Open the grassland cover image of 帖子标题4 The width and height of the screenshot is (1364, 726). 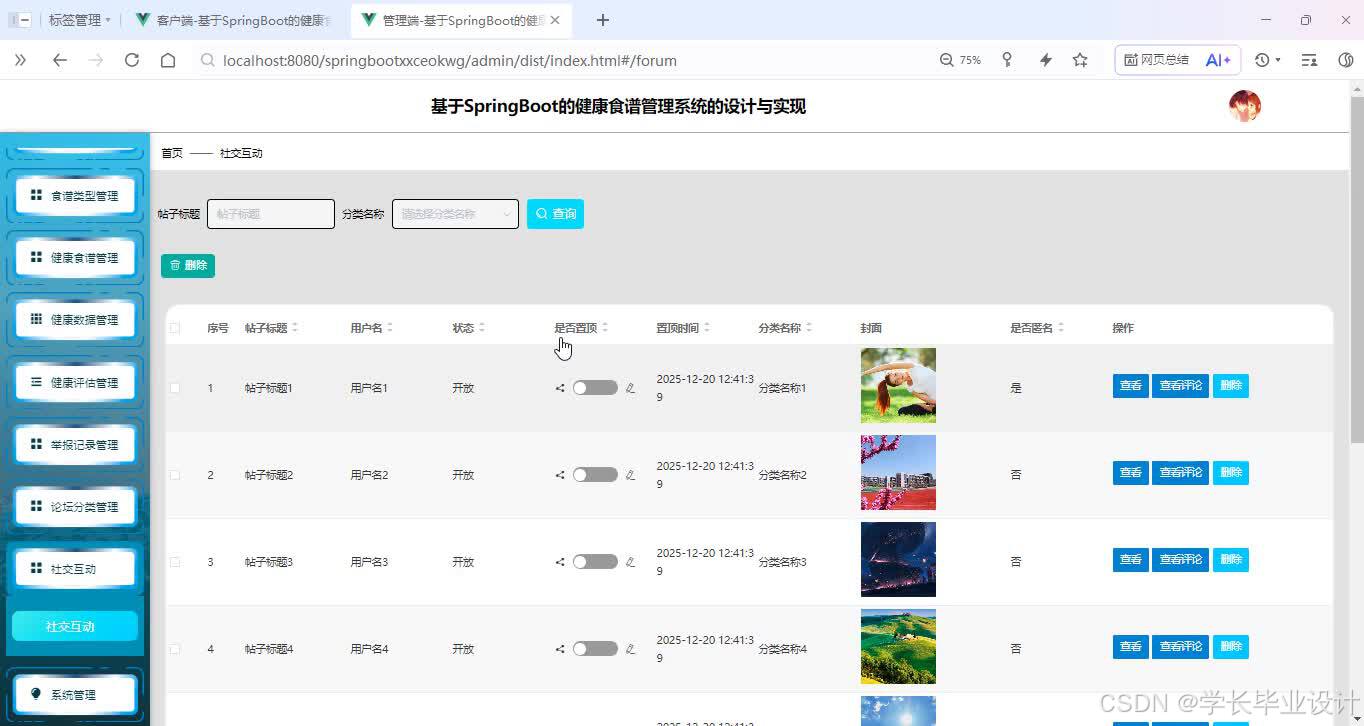point(898,646)
